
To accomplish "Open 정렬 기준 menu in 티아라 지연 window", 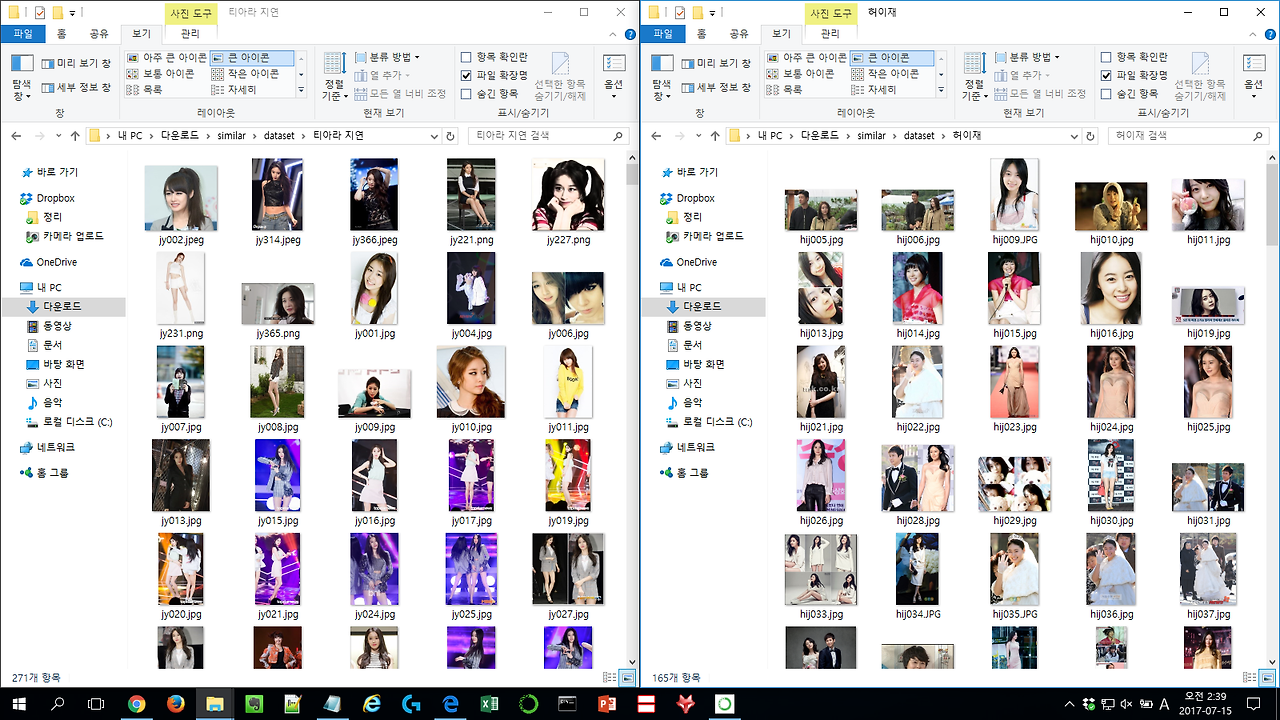I will click(x=334, y=77).
